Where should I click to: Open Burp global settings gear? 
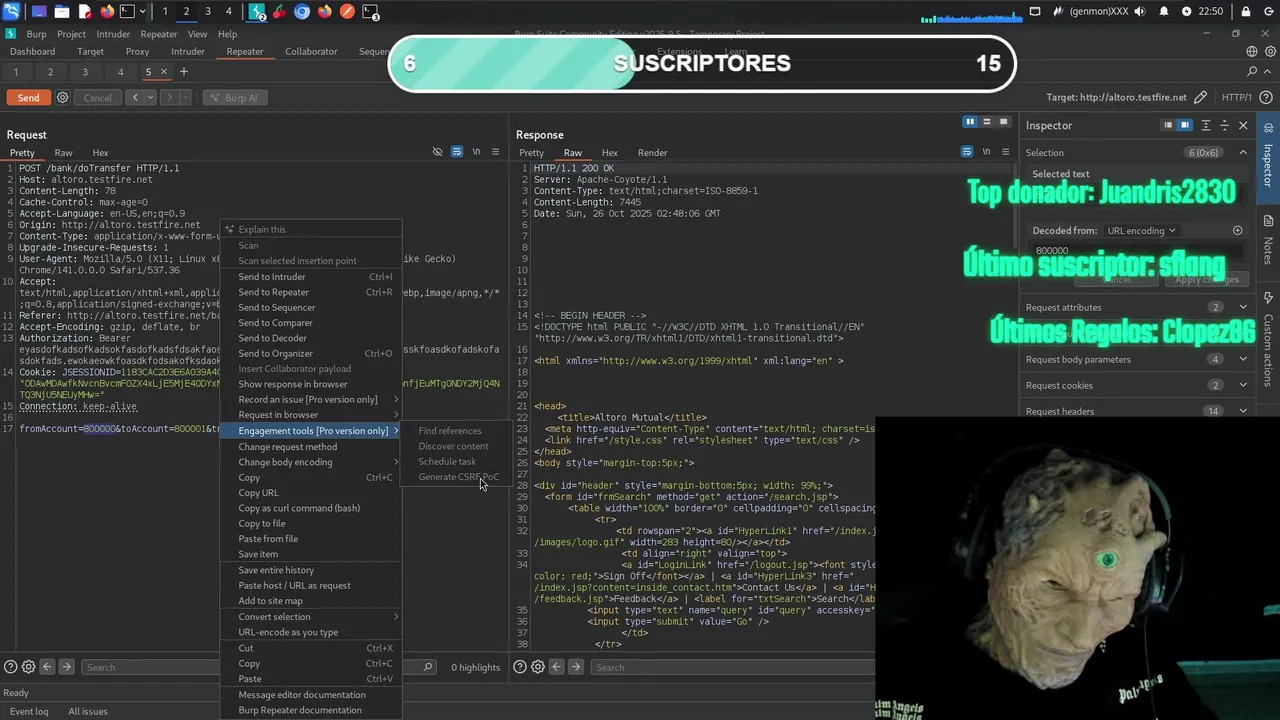(1269, 51)
